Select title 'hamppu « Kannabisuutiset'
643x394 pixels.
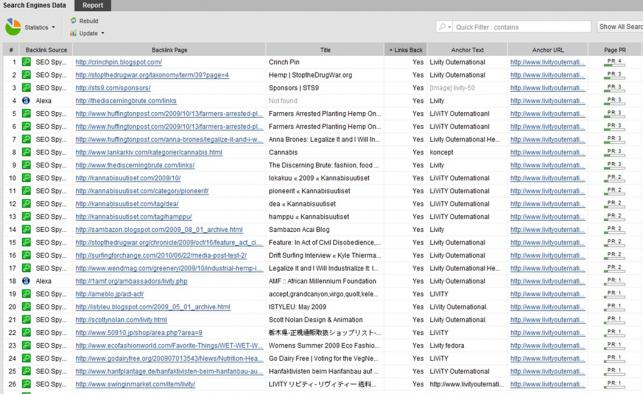[309, 216]
